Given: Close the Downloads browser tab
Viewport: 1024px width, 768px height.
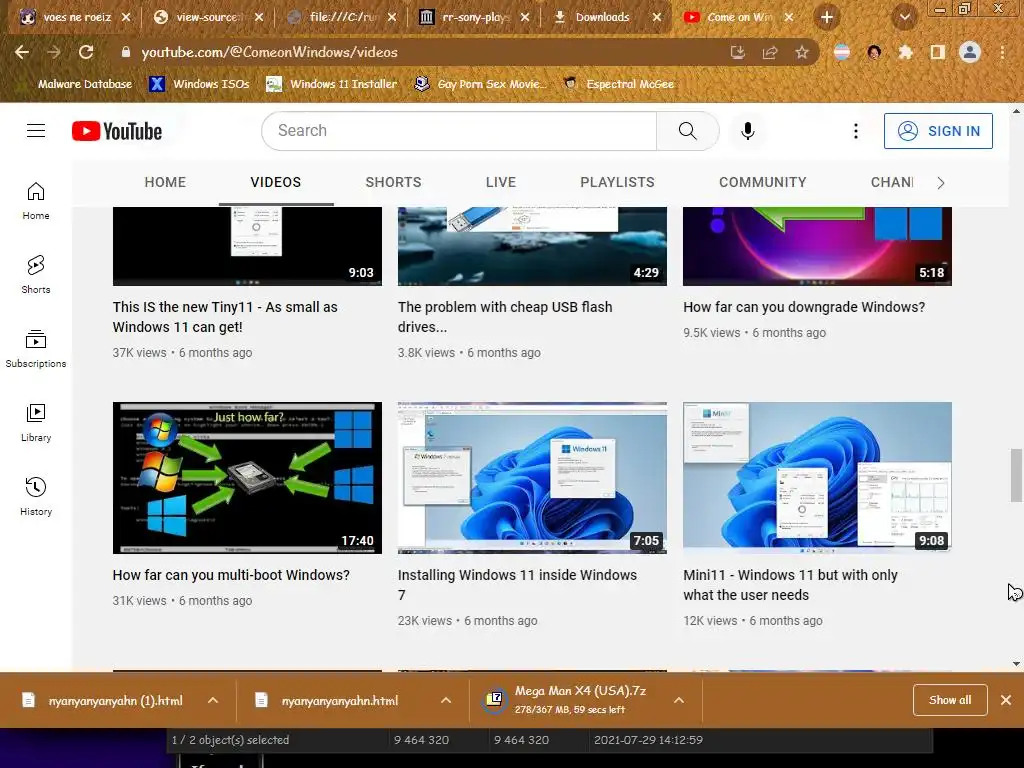Looking at the screenshot, I should coord(657,18).
